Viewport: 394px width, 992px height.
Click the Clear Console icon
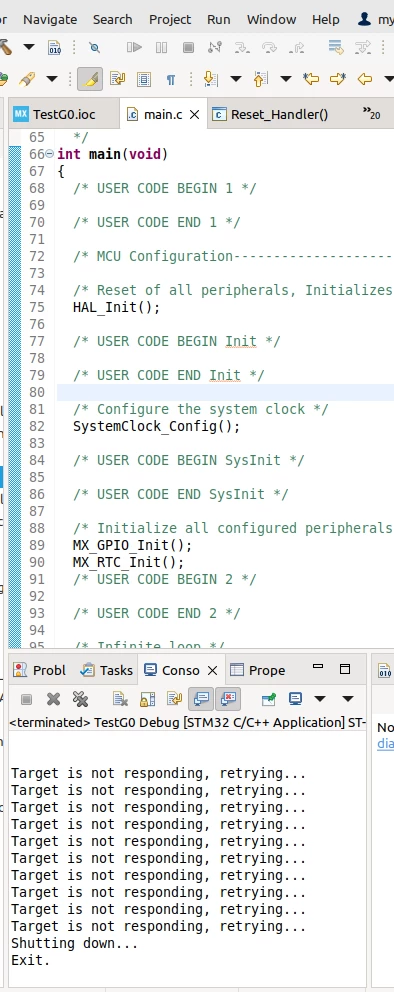pyautogui.click(x=120, y=699)
